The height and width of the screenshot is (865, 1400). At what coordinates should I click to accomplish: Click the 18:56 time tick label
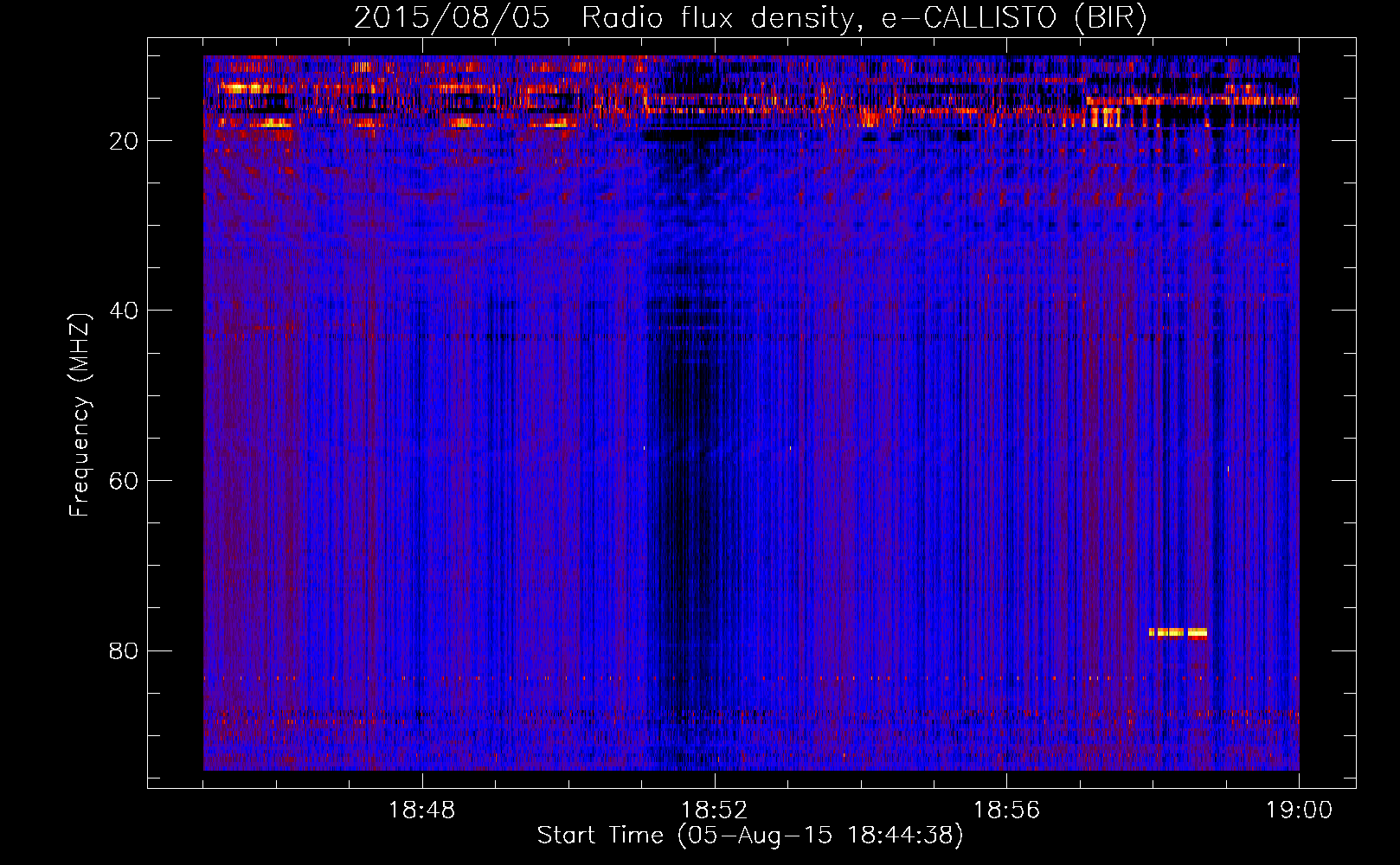pos(1006,811)
